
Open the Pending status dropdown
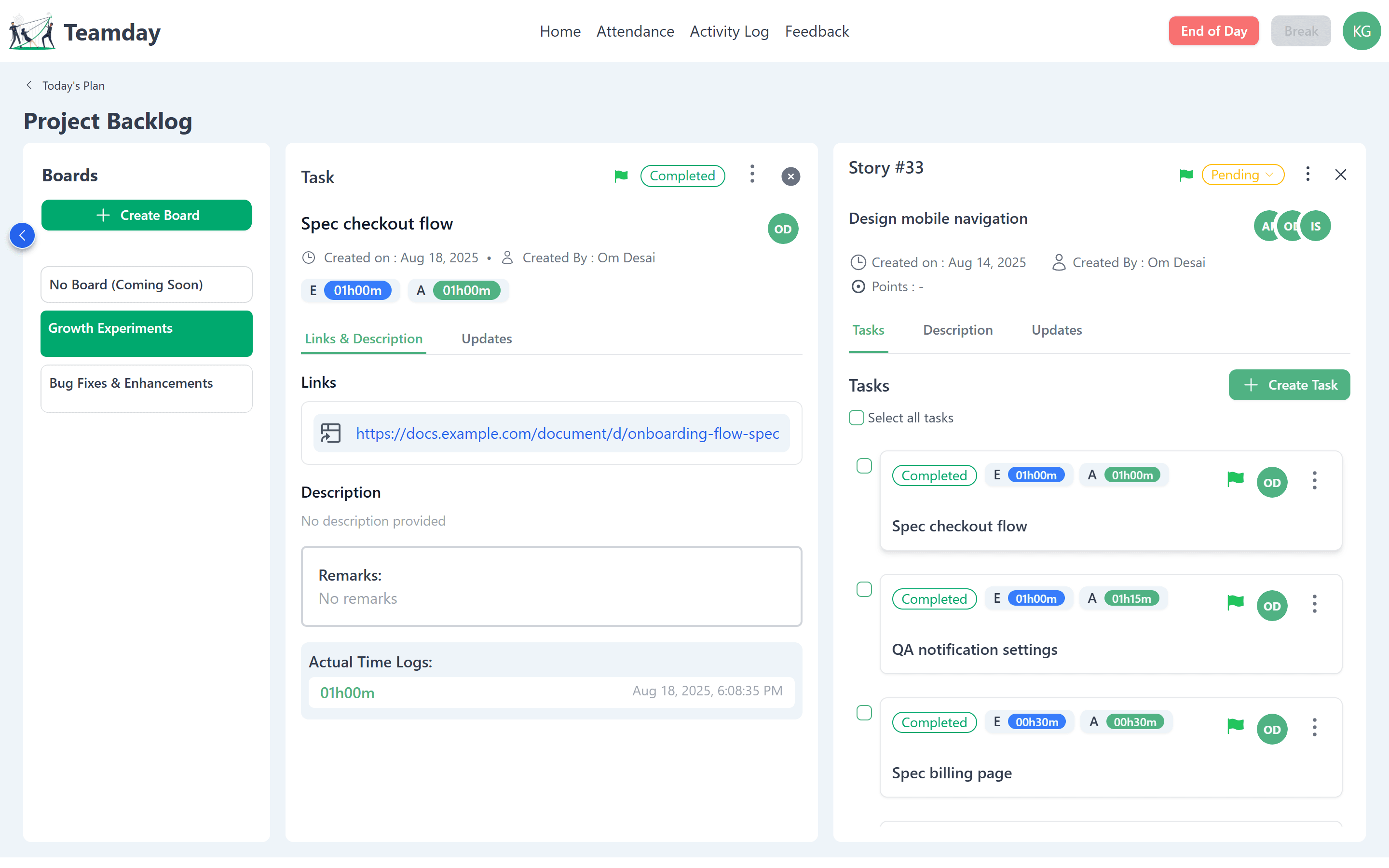point(1243,175)
